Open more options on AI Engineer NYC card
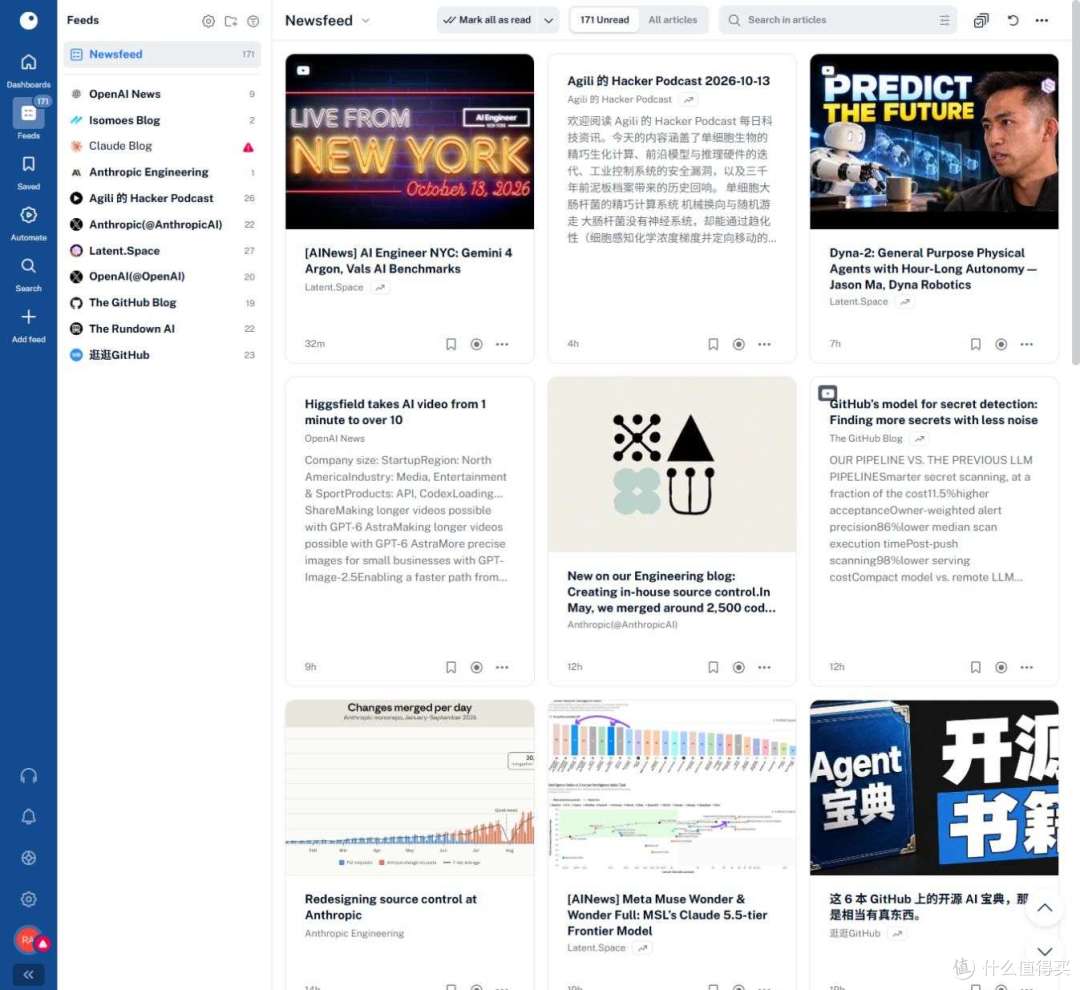 pyautogui.click(x=502, y=344)
